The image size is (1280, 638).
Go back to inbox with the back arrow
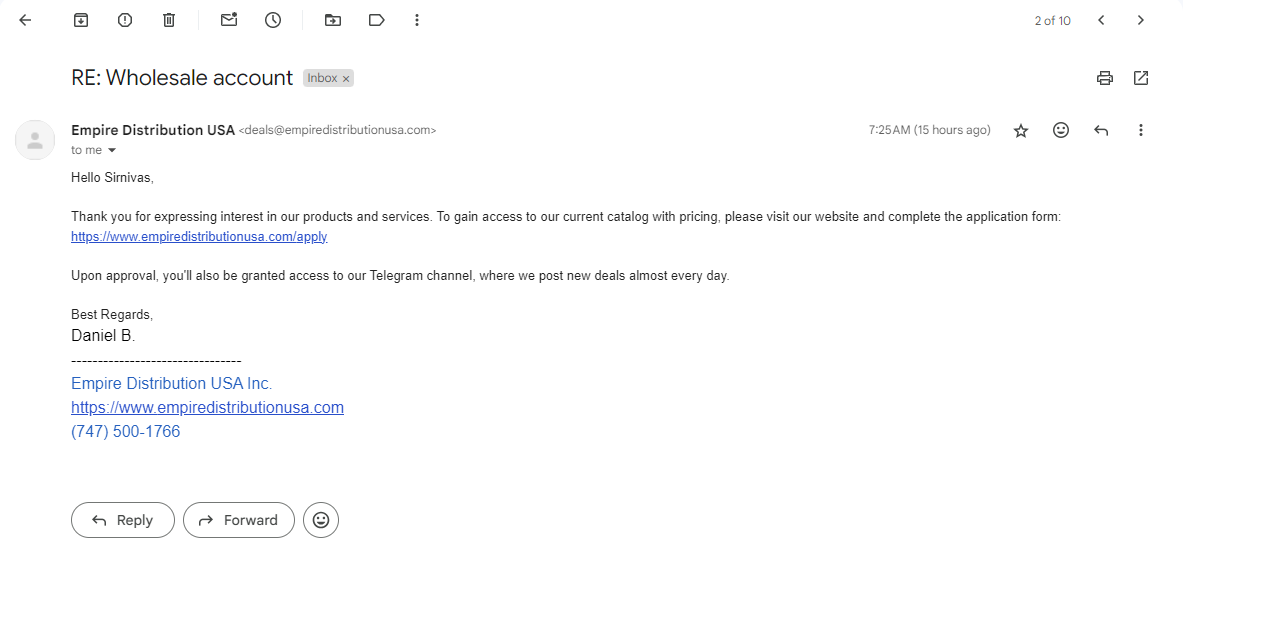(x=25, y=20)
